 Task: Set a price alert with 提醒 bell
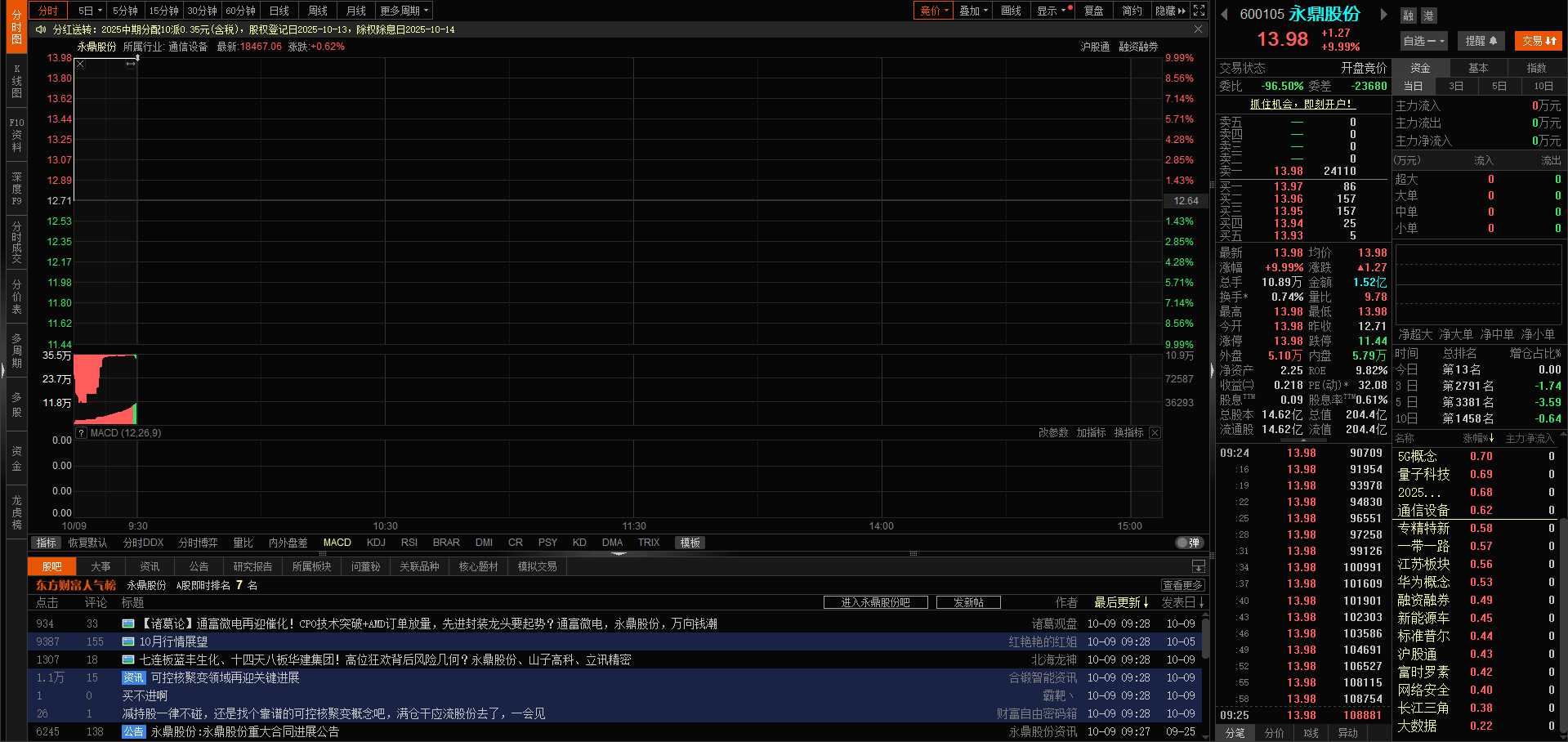[x=1481, y=41]
